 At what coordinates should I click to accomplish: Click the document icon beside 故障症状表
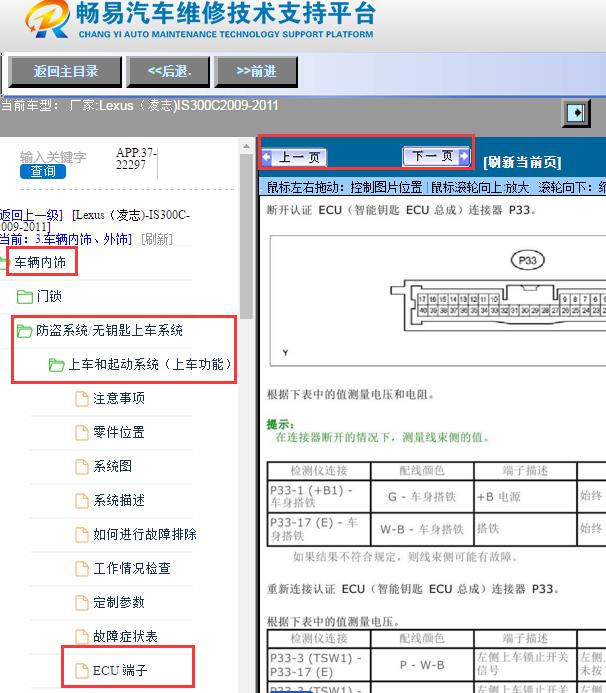pos(82,637)
